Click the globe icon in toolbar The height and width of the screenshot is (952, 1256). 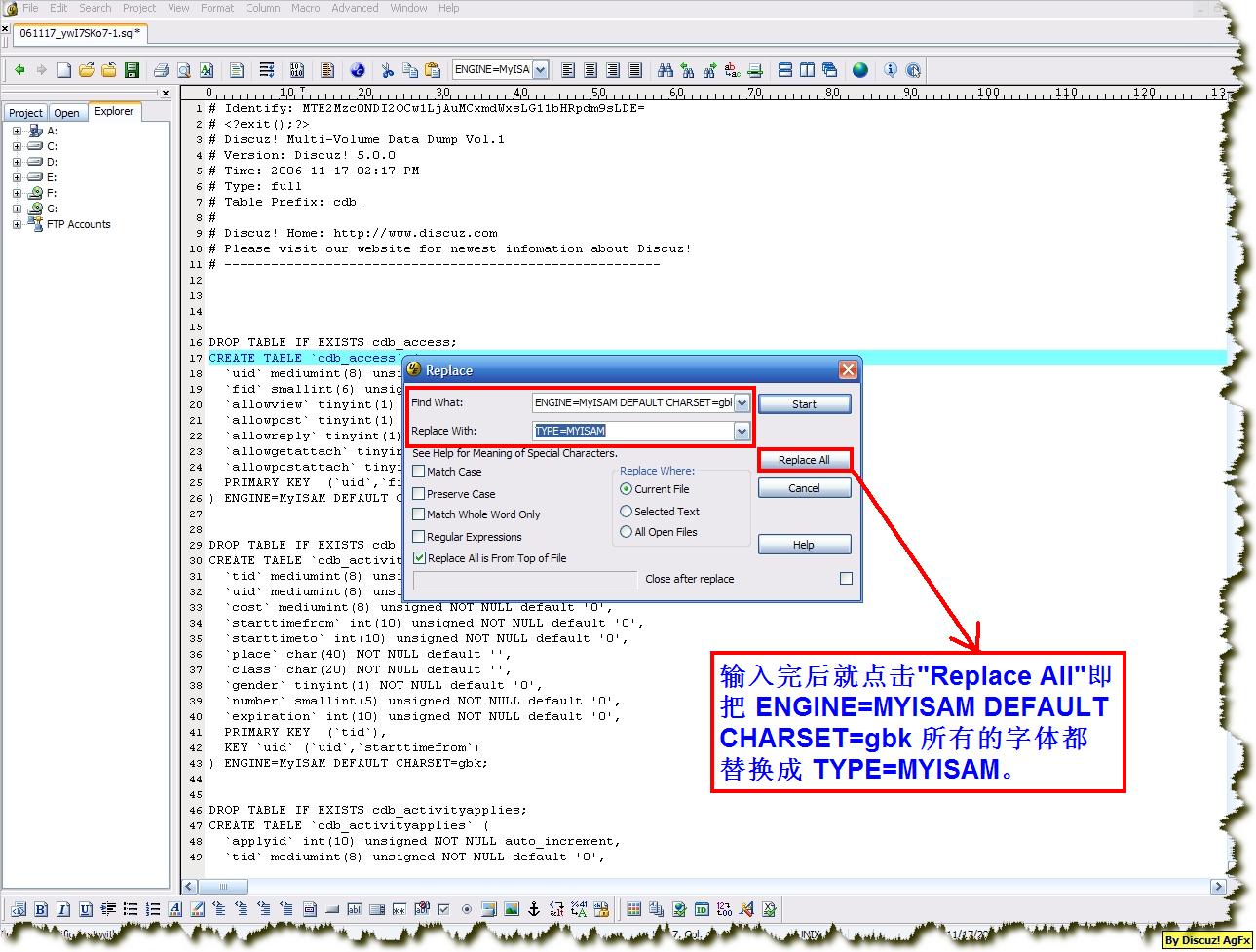click(860, 70)
